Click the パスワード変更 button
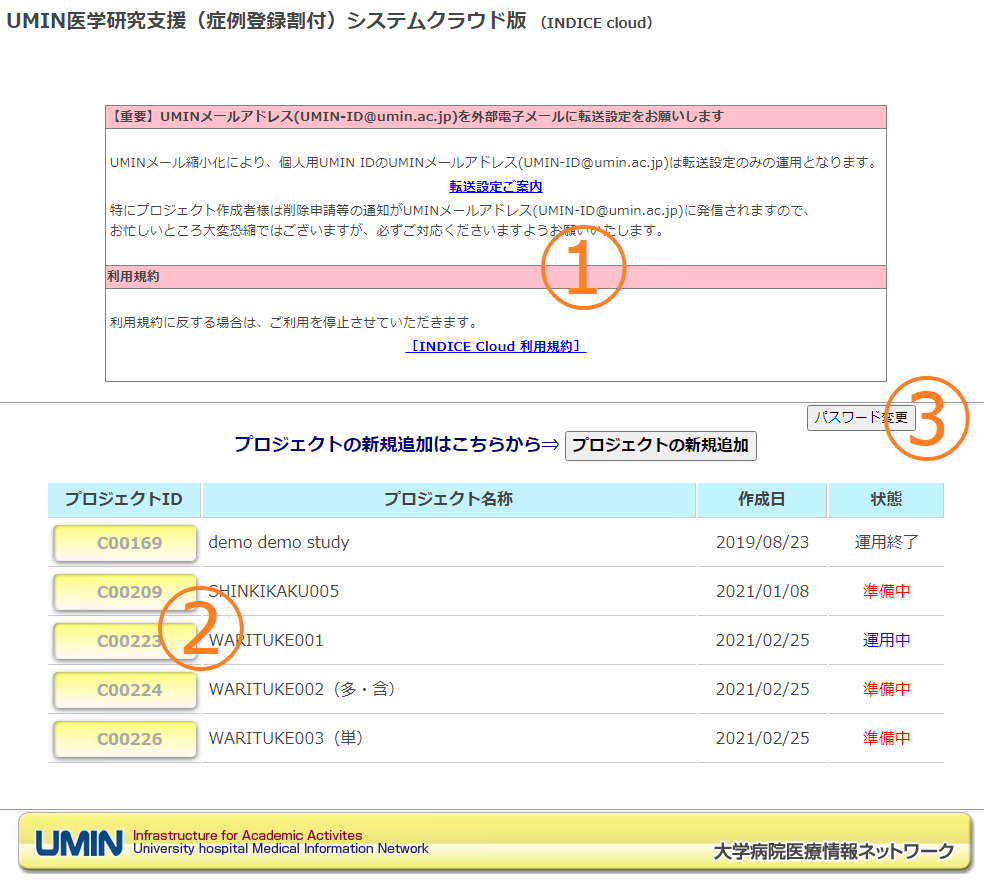 [860, 417]
